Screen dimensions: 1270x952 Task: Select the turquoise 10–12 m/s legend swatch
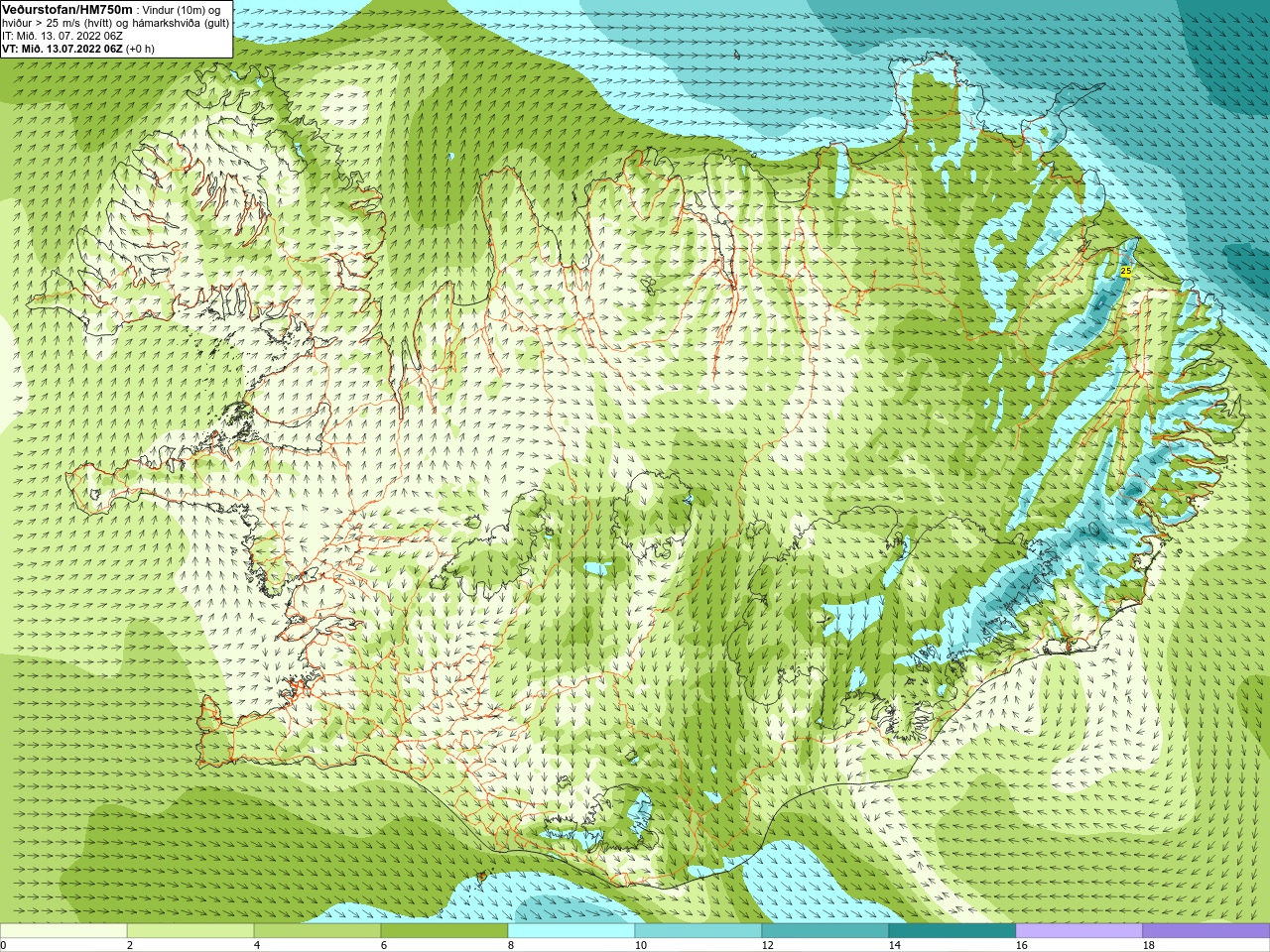tap(698, 931)
